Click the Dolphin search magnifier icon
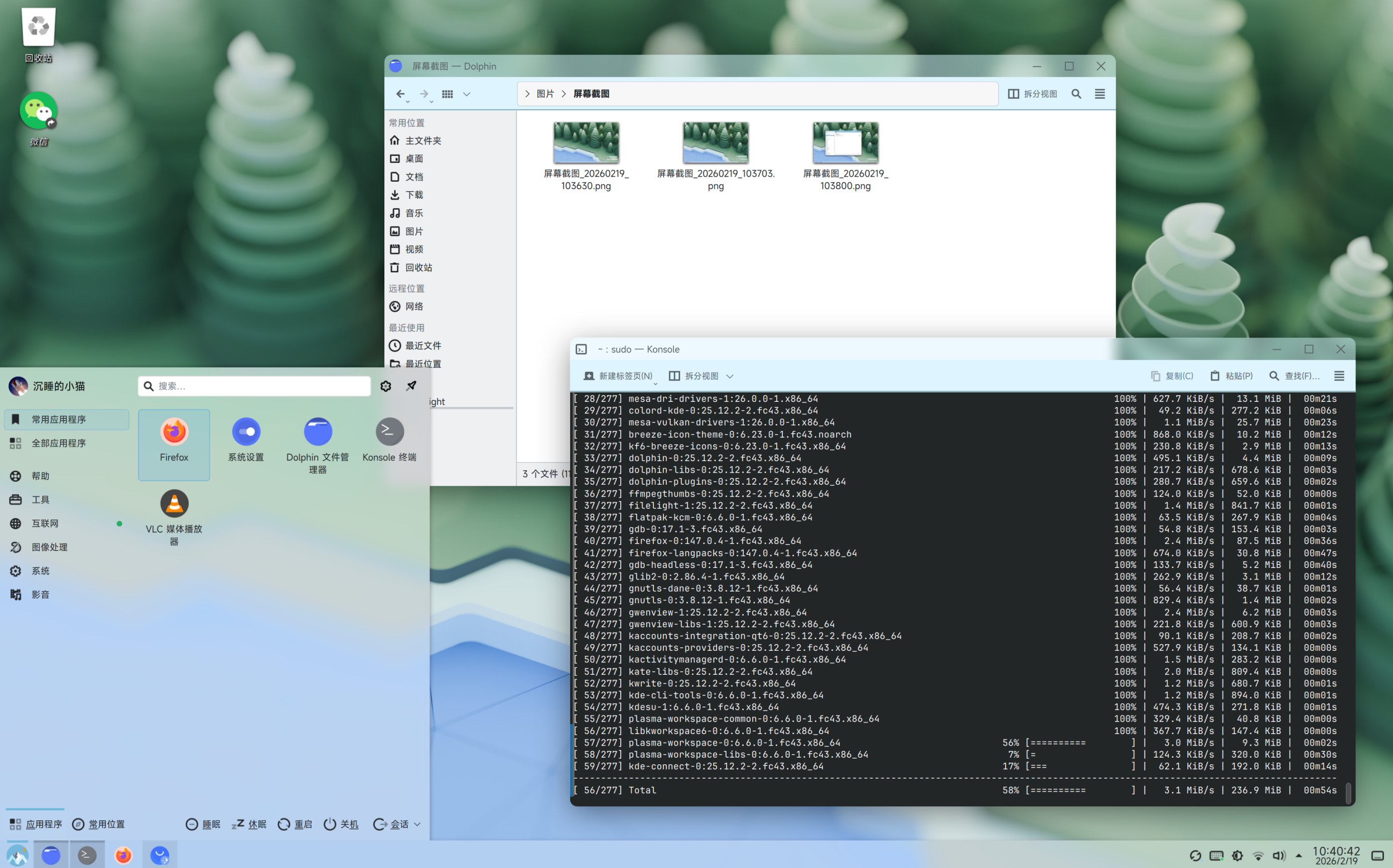Screen dimensions: 1393x868 click(1076, 94)
